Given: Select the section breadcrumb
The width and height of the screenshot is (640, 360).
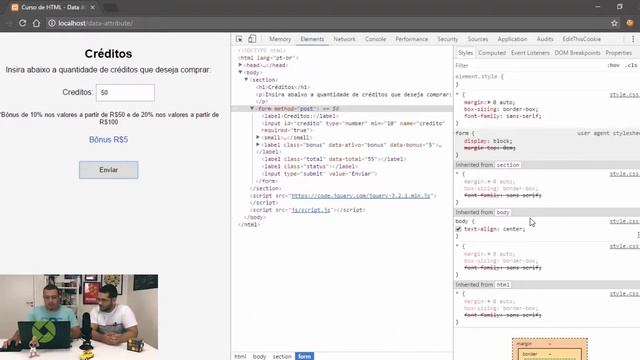Looking at the screenshot, I should 282,356.
